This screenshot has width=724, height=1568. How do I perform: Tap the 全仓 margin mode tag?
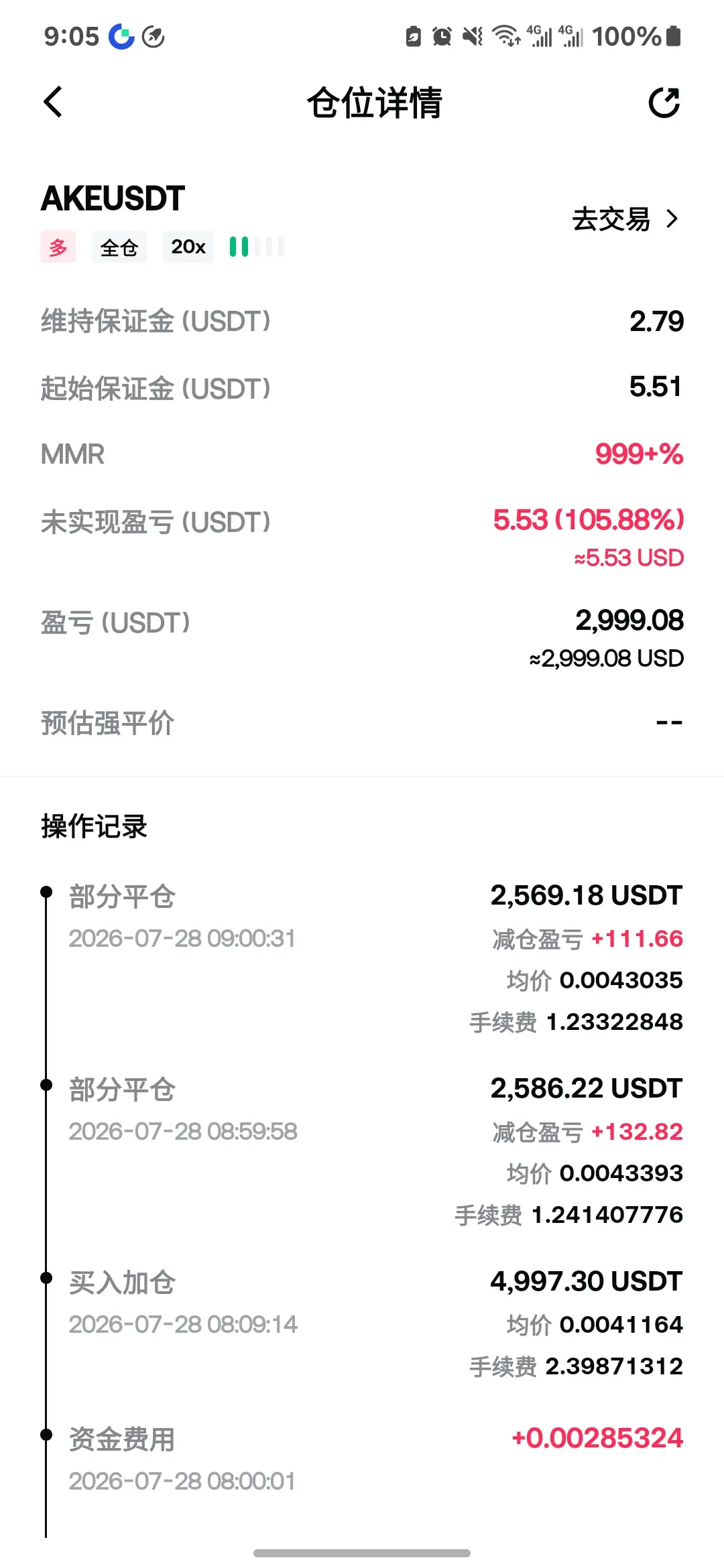119,247
